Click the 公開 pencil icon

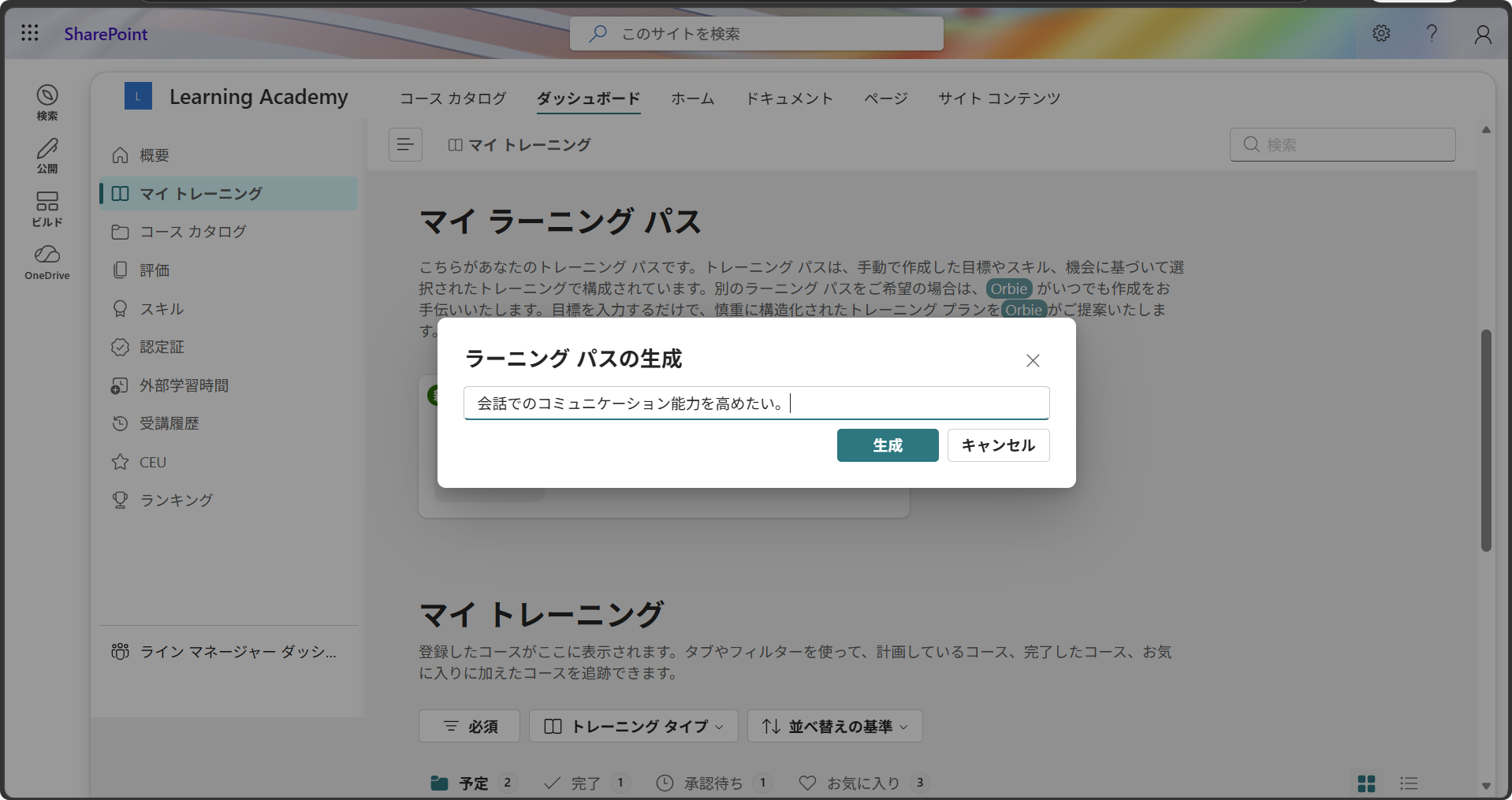coord(47,156)
